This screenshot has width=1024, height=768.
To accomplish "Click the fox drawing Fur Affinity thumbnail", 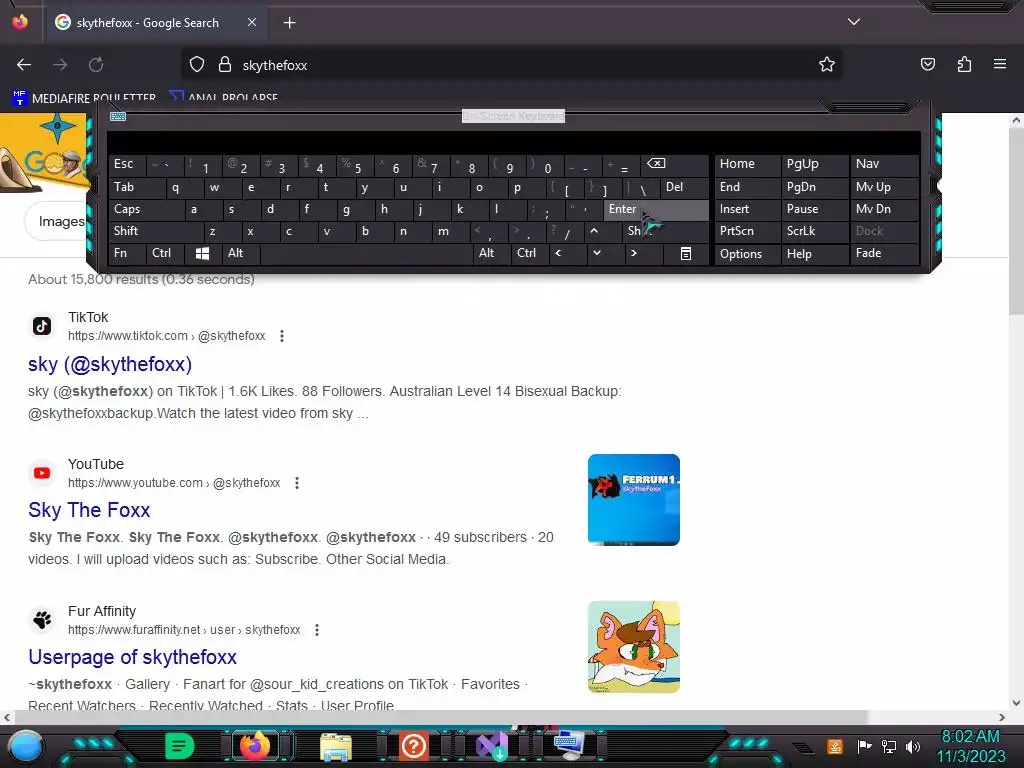I will 633,647.
